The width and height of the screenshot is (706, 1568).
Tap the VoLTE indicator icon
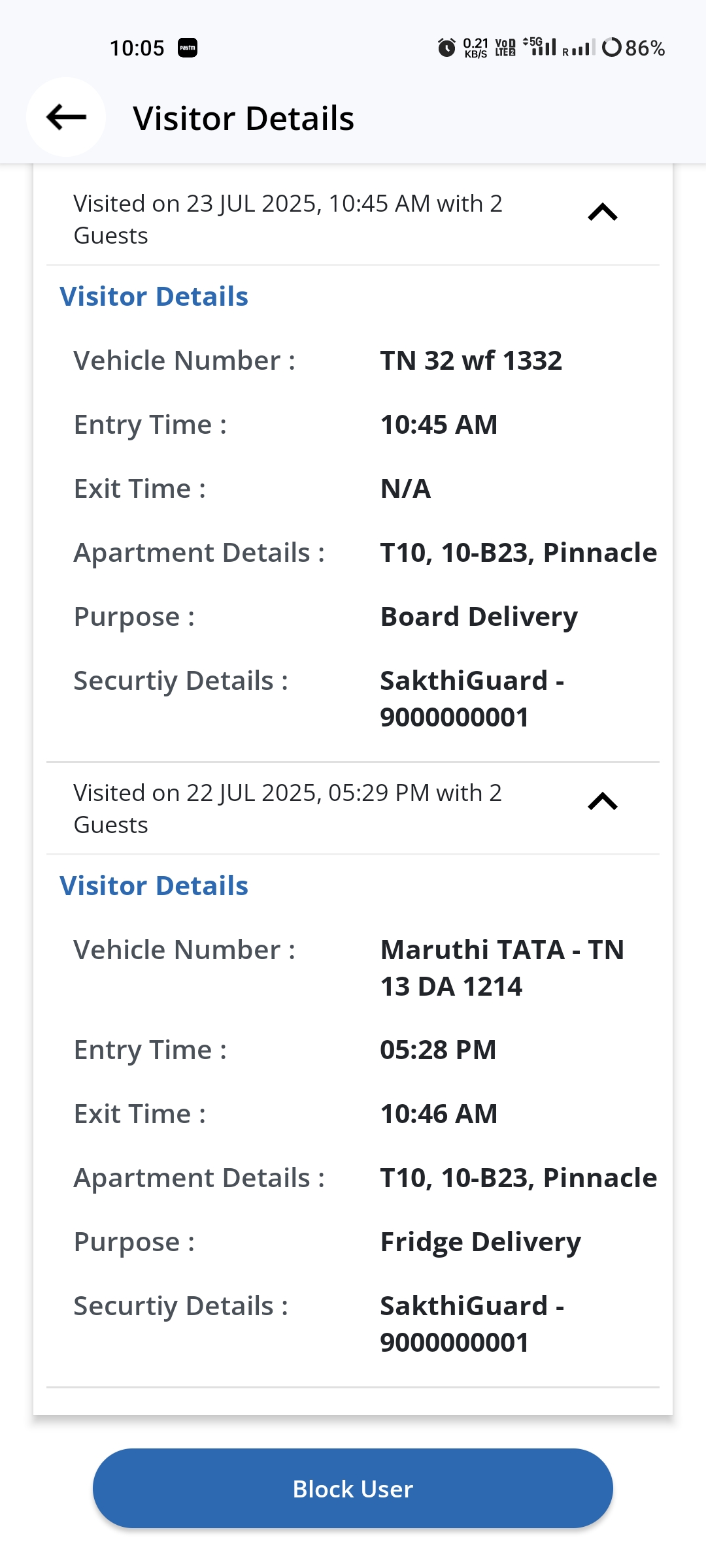click(x=505, y=48)
